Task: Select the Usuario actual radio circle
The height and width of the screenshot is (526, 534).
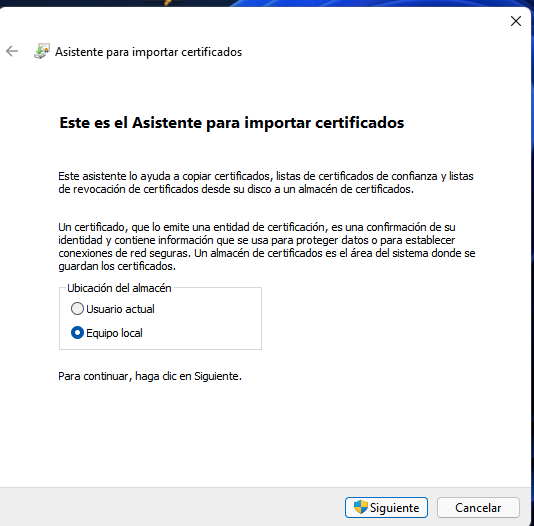Action: tap(77, 308)
